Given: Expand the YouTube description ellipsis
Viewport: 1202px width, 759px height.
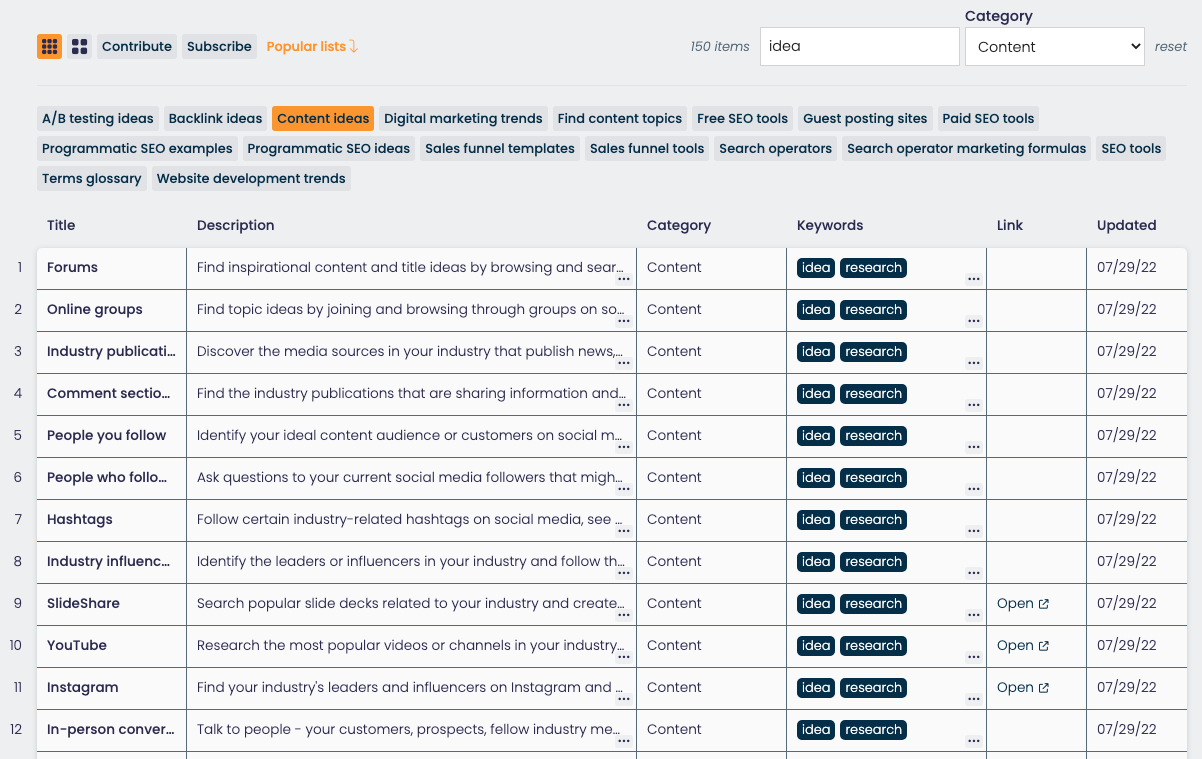Looking at the screenshot, I should (624, 657).
